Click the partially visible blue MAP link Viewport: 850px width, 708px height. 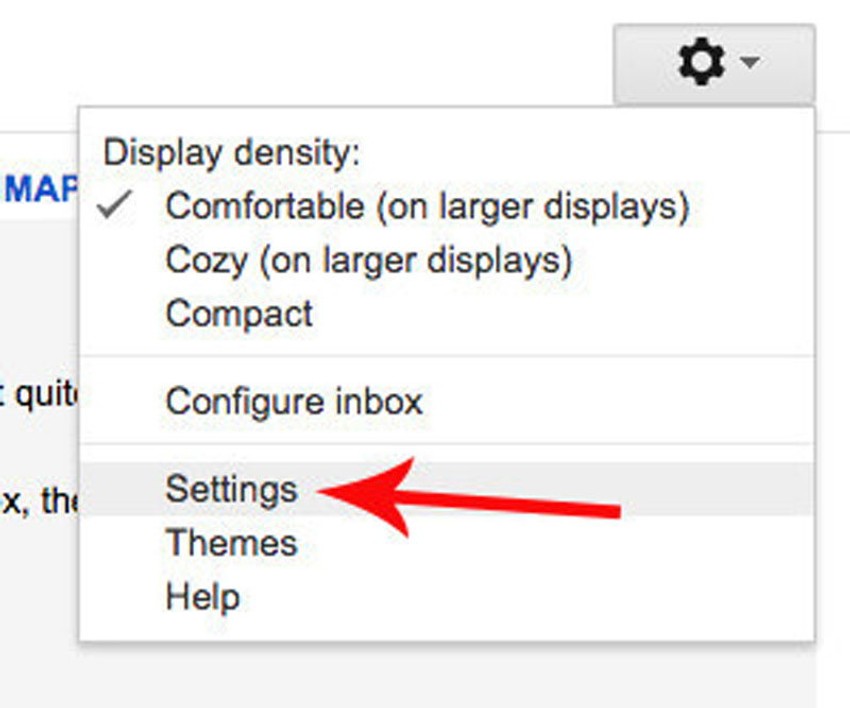40,189
